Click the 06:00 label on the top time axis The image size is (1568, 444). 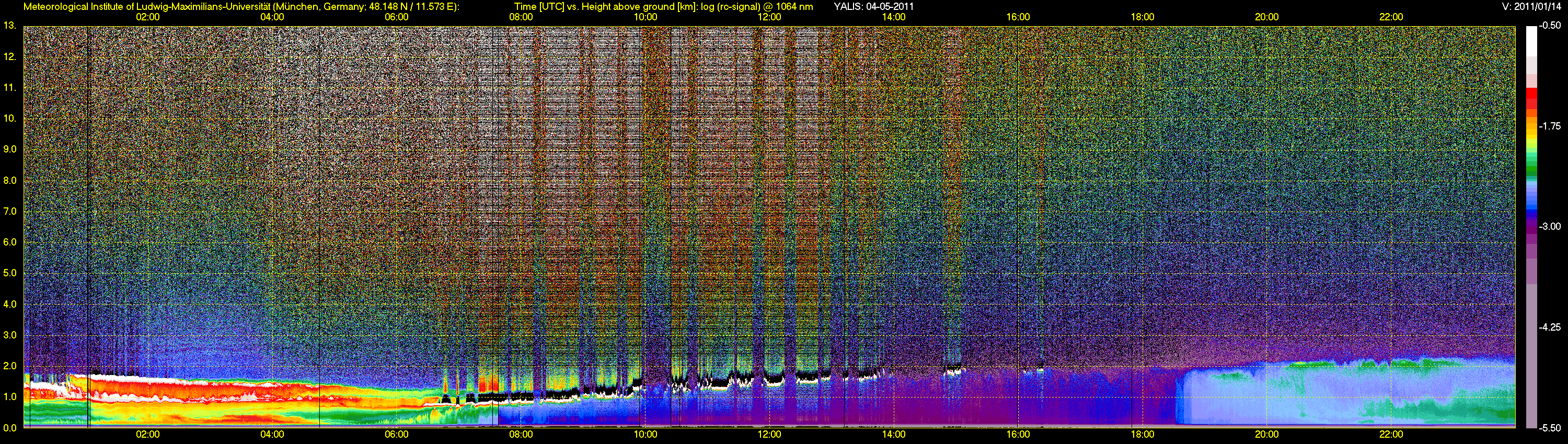click(x=397, y=17)
